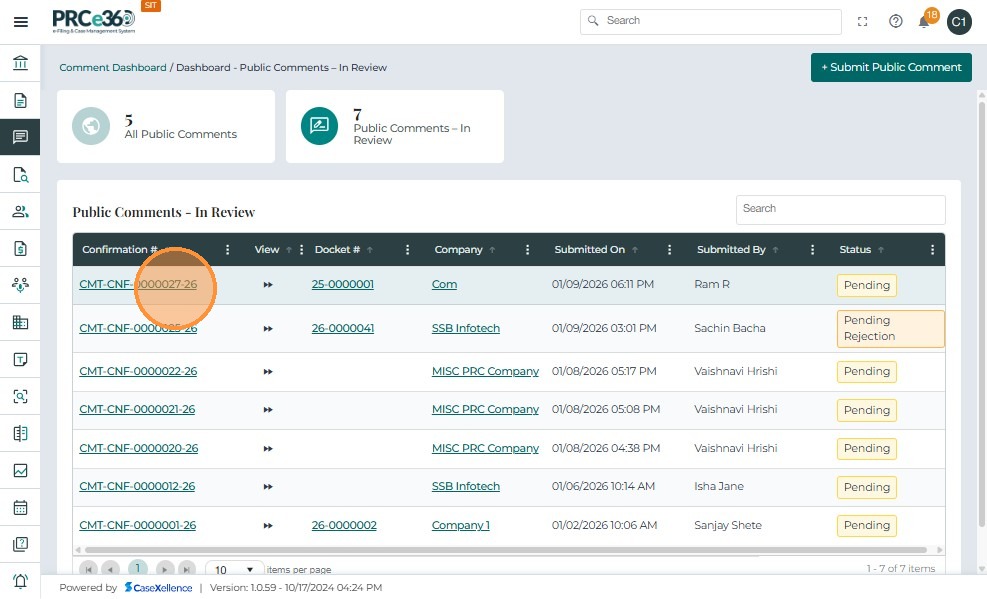Select the bank building icon in sidebar

[x=20, y=64]
